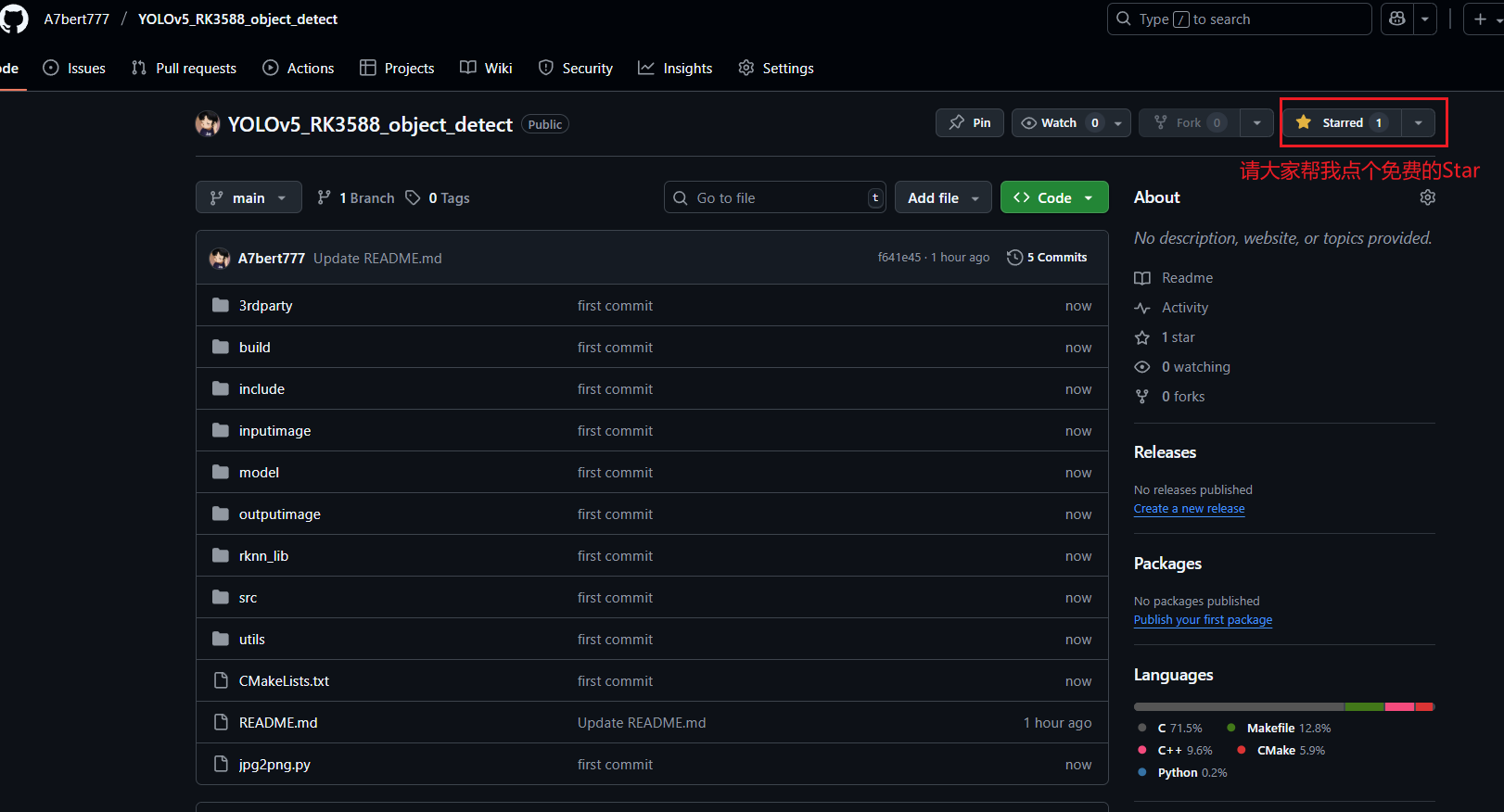1504x812 pixels.
Task: Open the Wiki tab
Action: point(486,68)
